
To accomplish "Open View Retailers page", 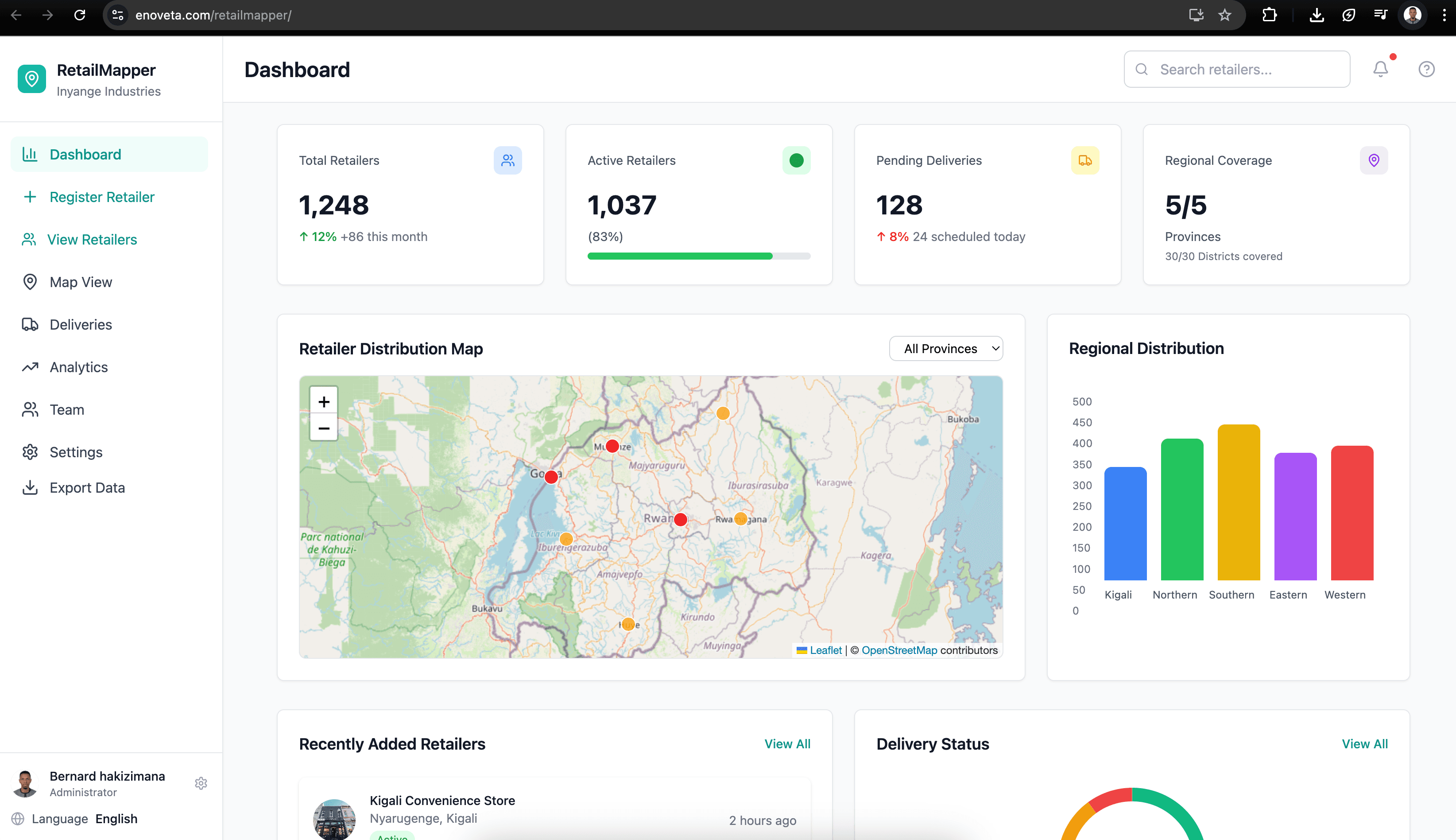I will click(x=109, y=239).
